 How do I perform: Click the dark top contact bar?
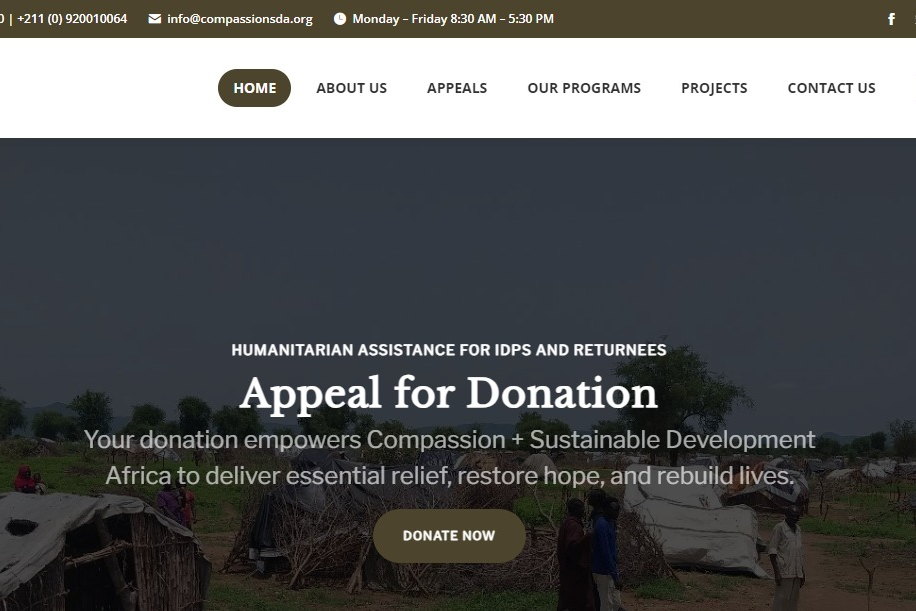coord(701,19)
